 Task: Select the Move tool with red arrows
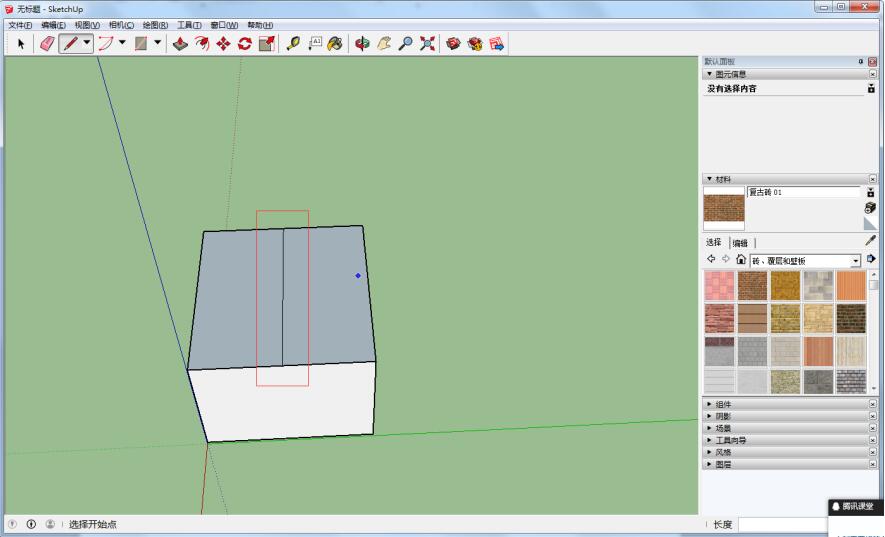[x=223, y=43]
